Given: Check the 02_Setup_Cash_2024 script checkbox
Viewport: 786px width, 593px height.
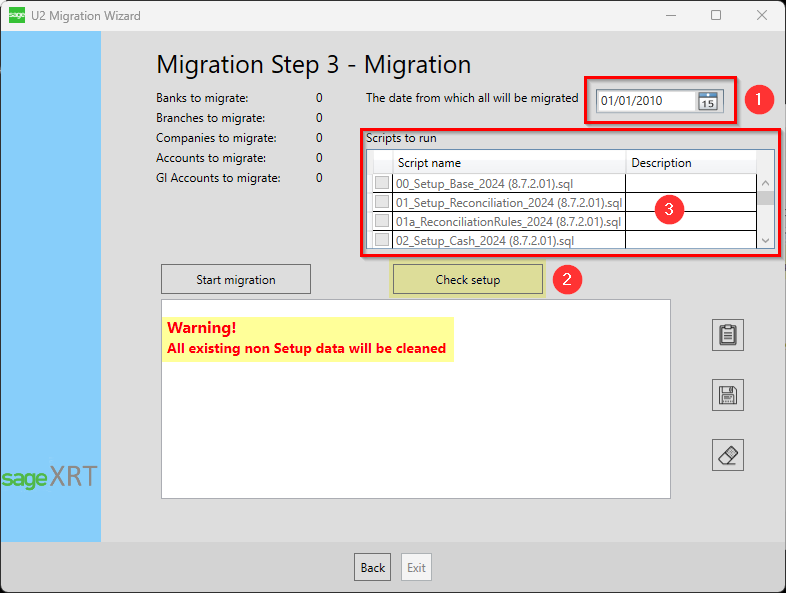Looking at the screenshot, I should coord(382,240).
